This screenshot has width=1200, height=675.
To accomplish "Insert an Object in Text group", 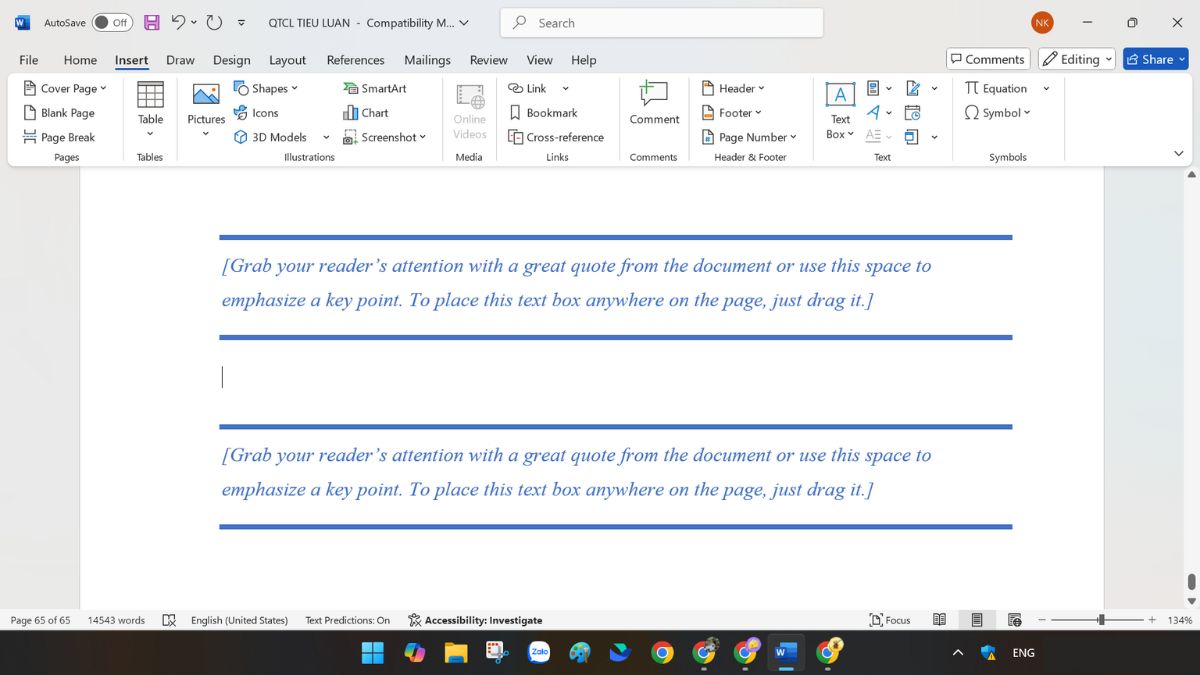I will [x=912, y=137].
